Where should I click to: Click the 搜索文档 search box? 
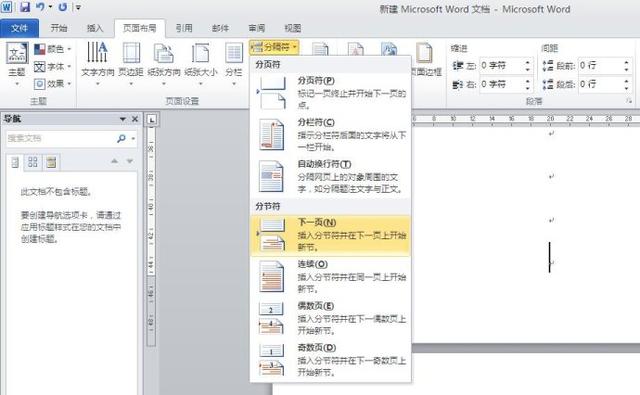60,138
